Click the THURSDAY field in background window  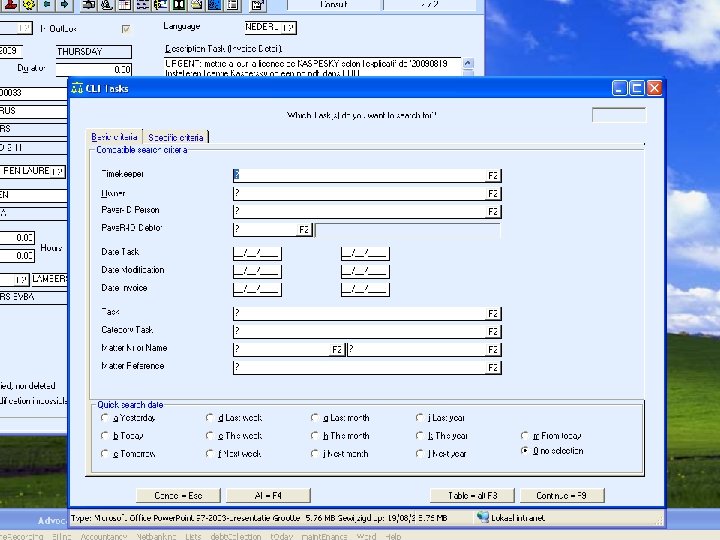click(x=94, y=51)
